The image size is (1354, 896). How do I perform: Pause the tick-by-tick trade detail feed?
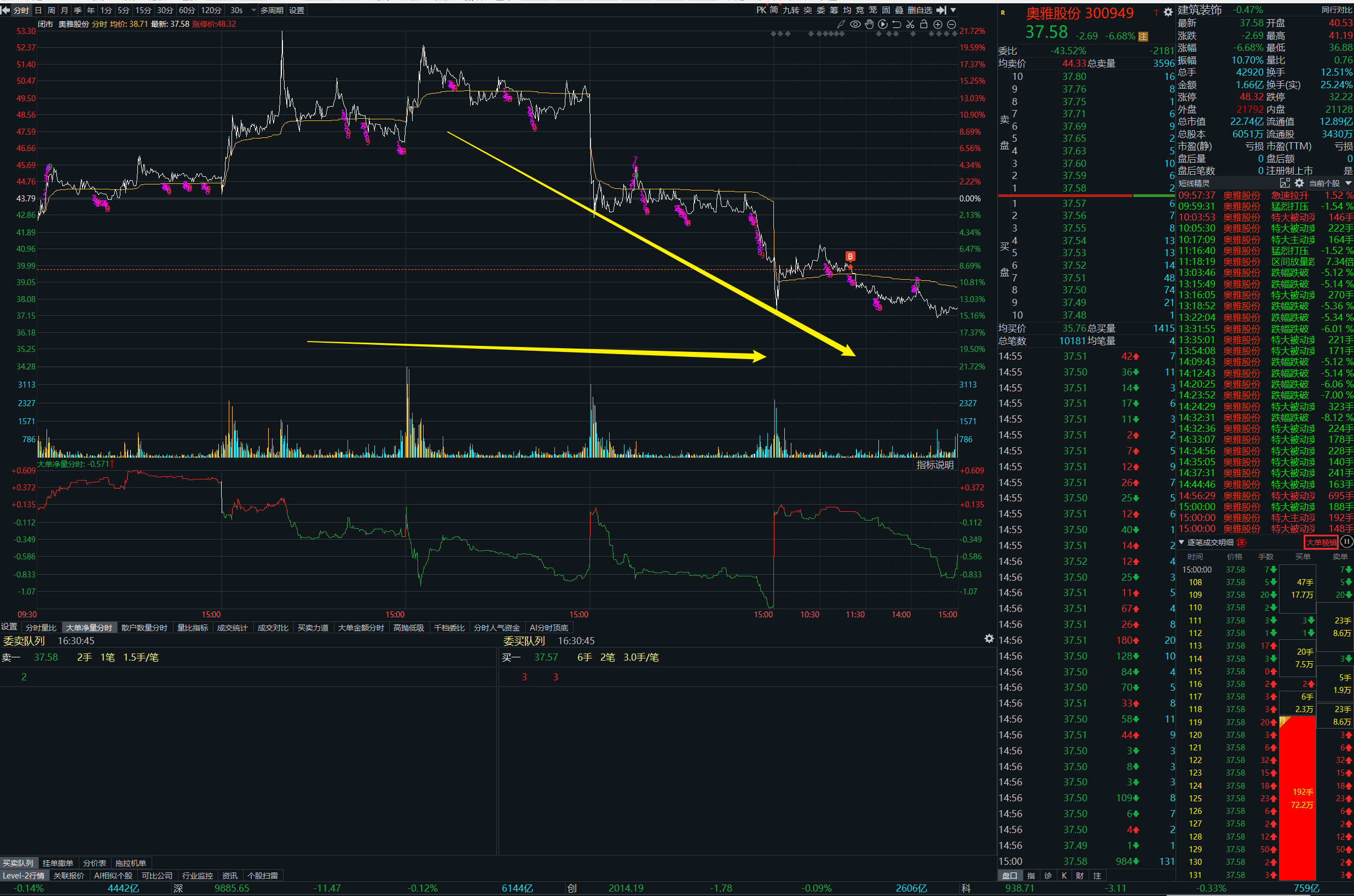click(1346, 542)
